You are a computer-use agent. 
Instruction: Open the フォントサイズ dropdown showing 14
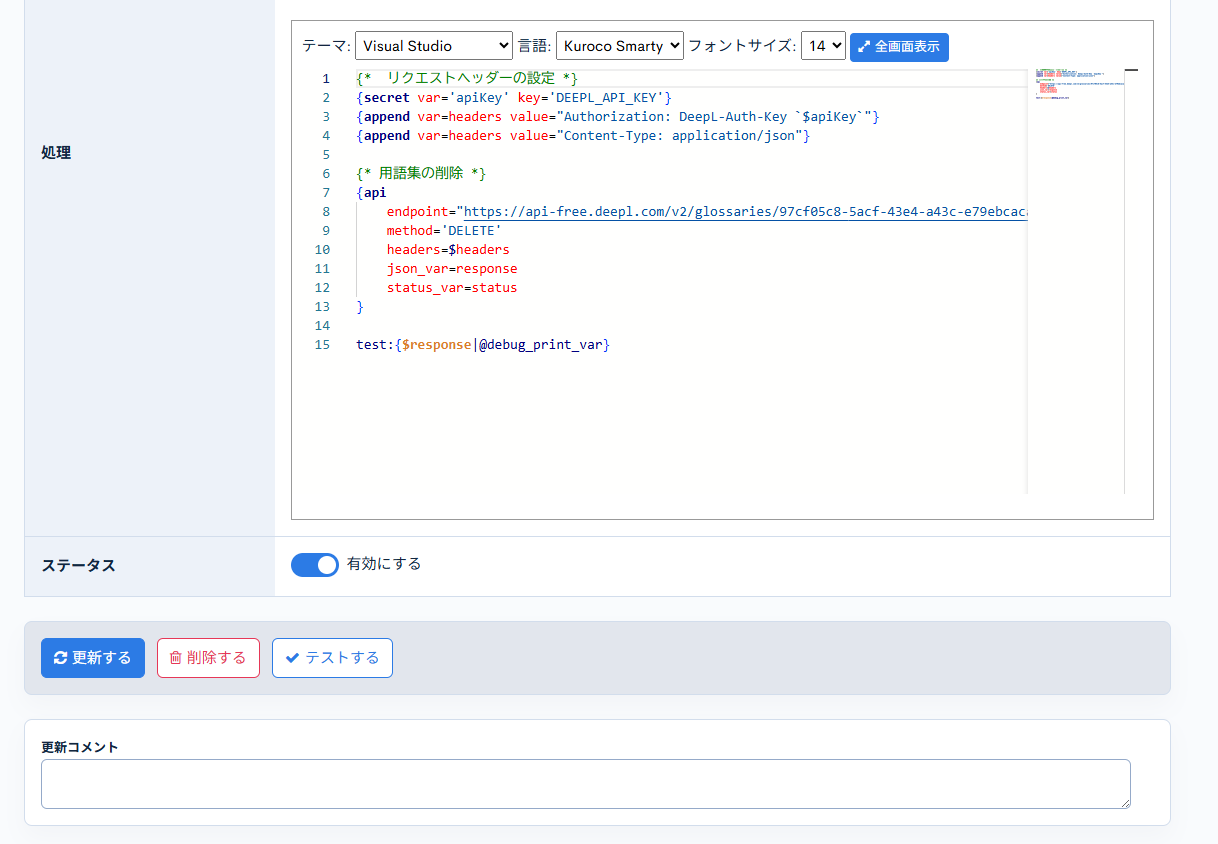(x=823, y=46)
